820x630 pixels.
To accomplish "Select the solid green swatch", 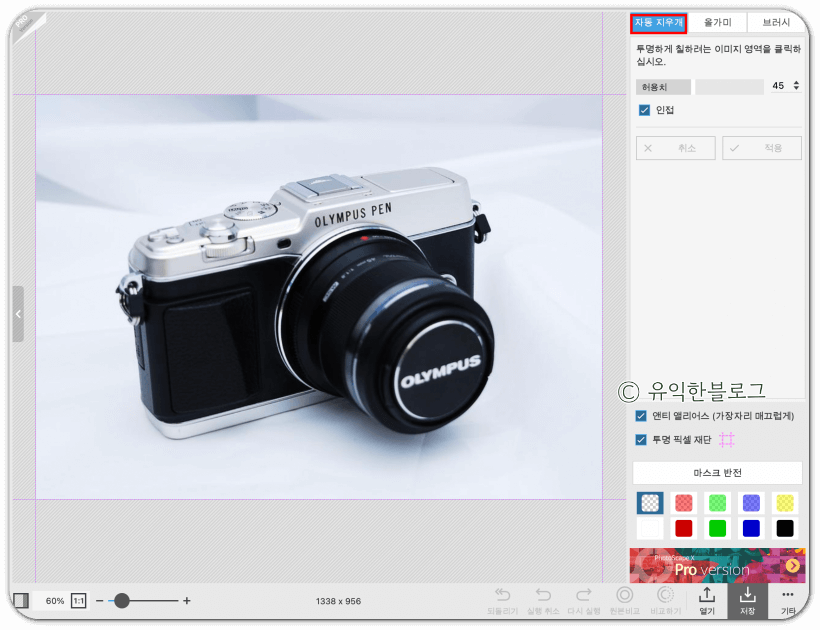I will [718, 529].
